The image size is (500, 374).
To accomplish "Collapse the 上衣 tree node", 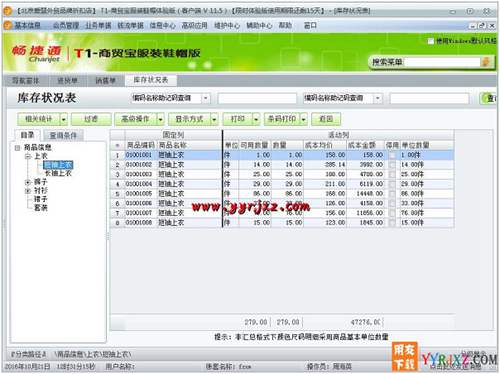I will (28, 156).
